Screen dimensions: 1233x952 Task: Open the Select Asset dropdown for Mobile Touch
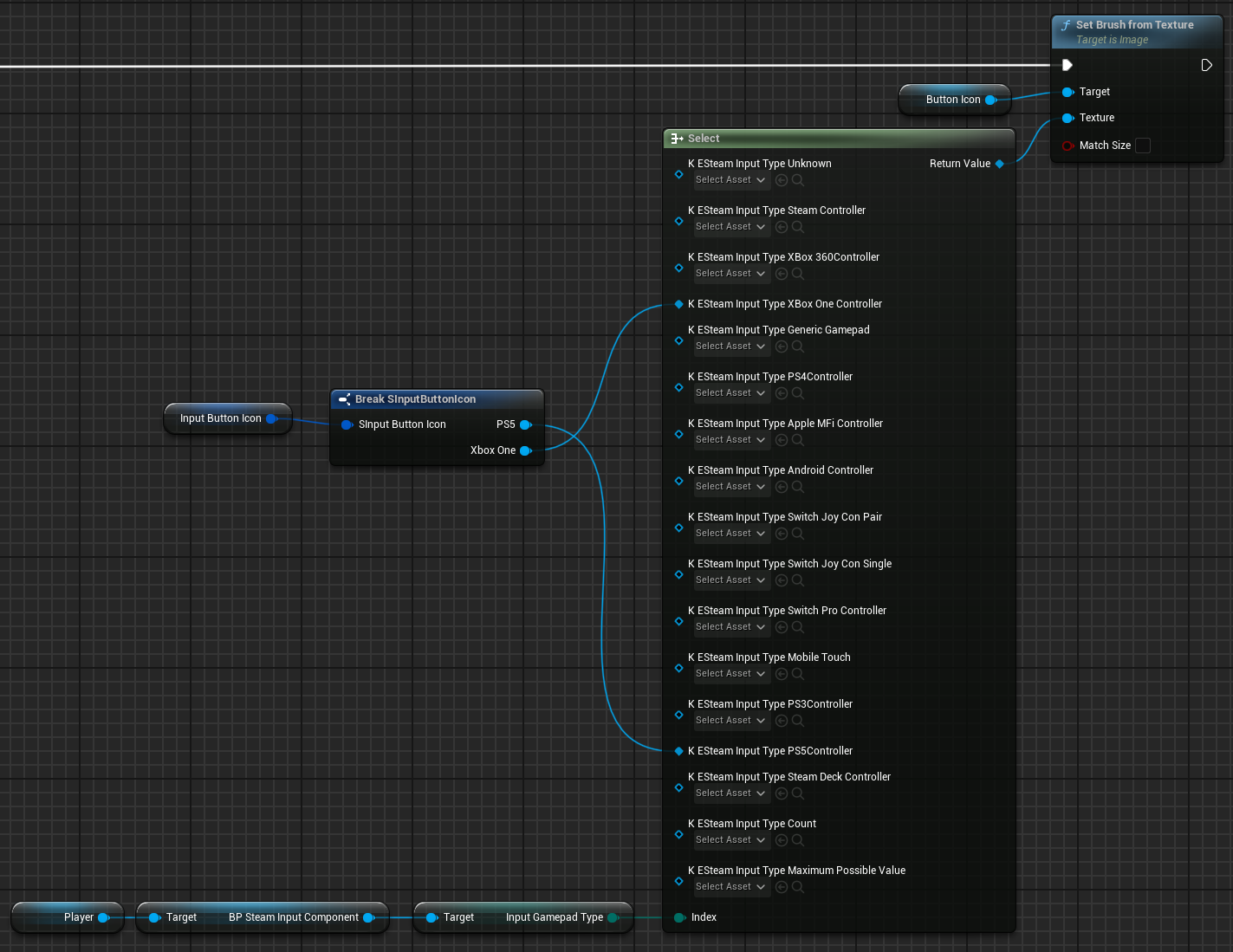click(x=731, y=673)
